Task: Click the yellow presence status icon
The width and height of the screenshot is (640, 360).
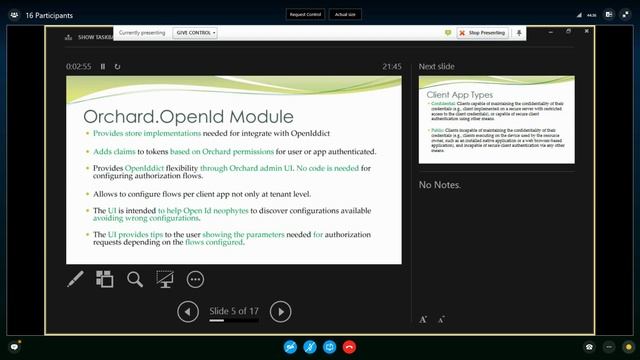Action: tap(629, 347)
